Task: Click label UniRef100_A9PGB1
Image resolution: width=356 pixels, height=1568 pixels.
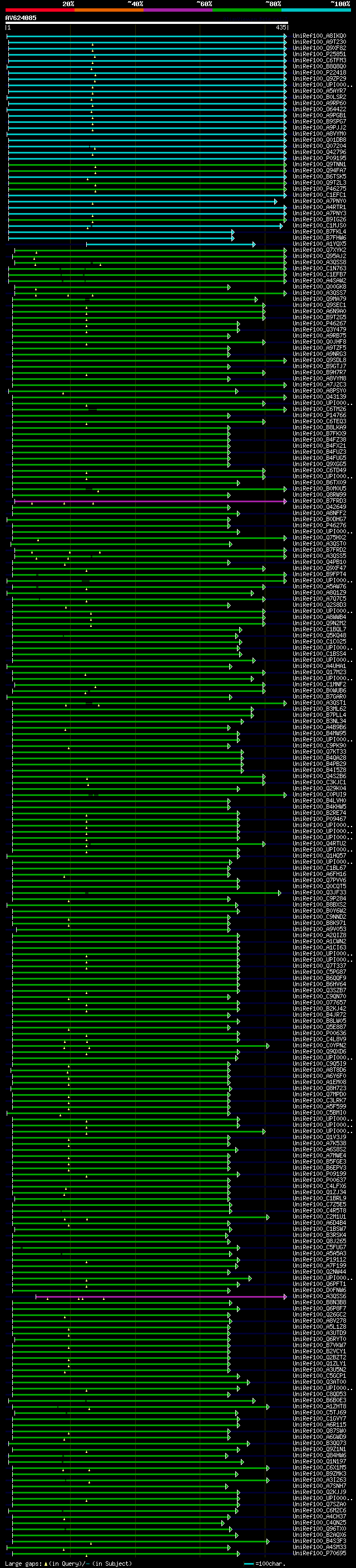Action: [319, 116]
